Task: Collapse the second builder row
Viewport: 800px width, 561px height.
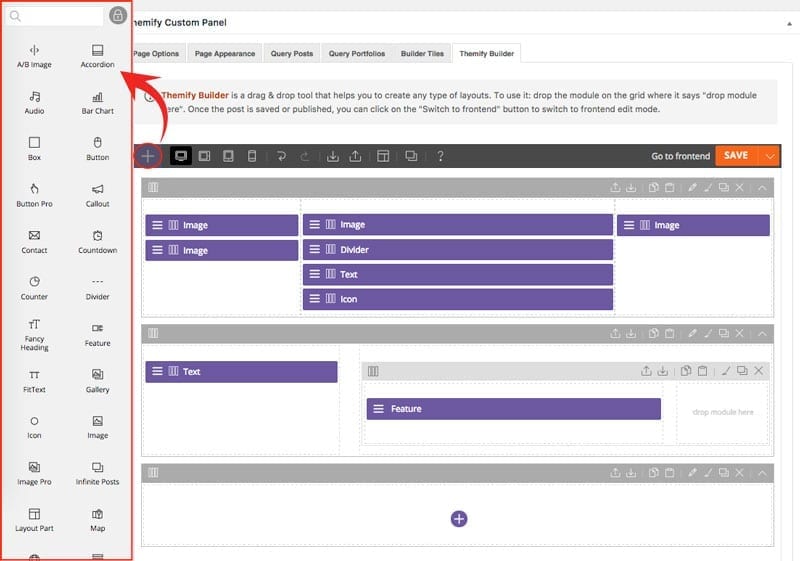Action: coord(762,334)
